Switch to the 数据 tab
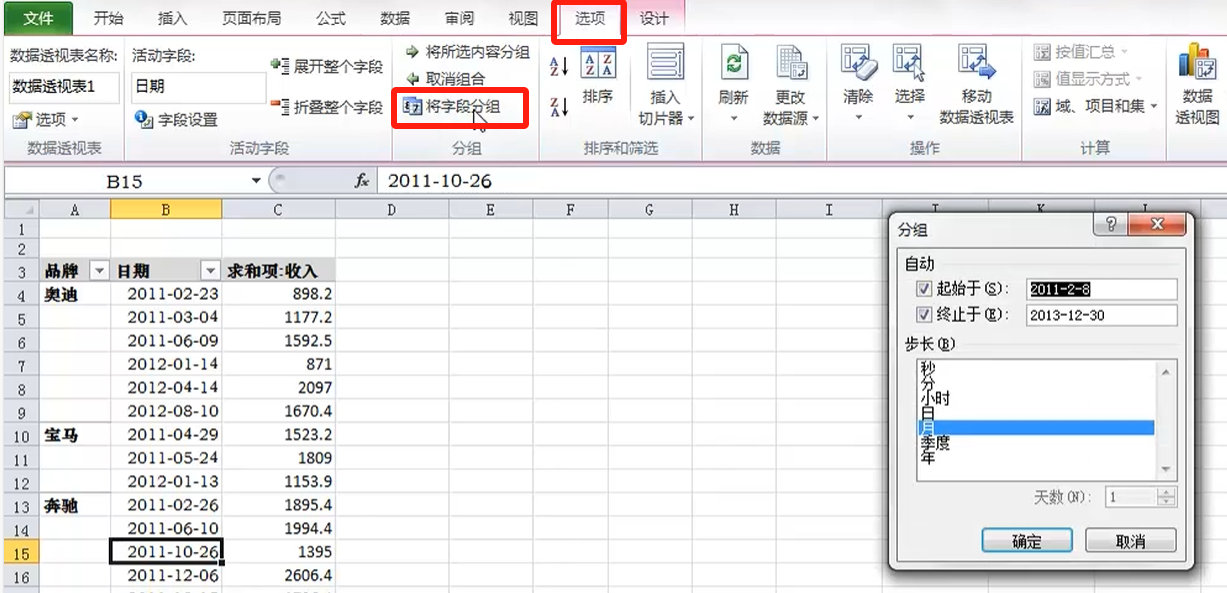 click(x=395, y=19)
